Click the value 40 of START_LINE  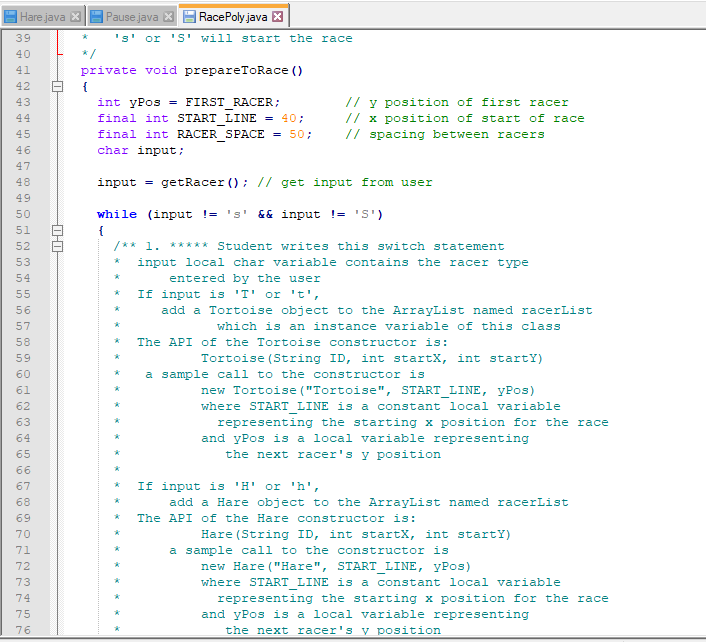(x=289, y=118)
